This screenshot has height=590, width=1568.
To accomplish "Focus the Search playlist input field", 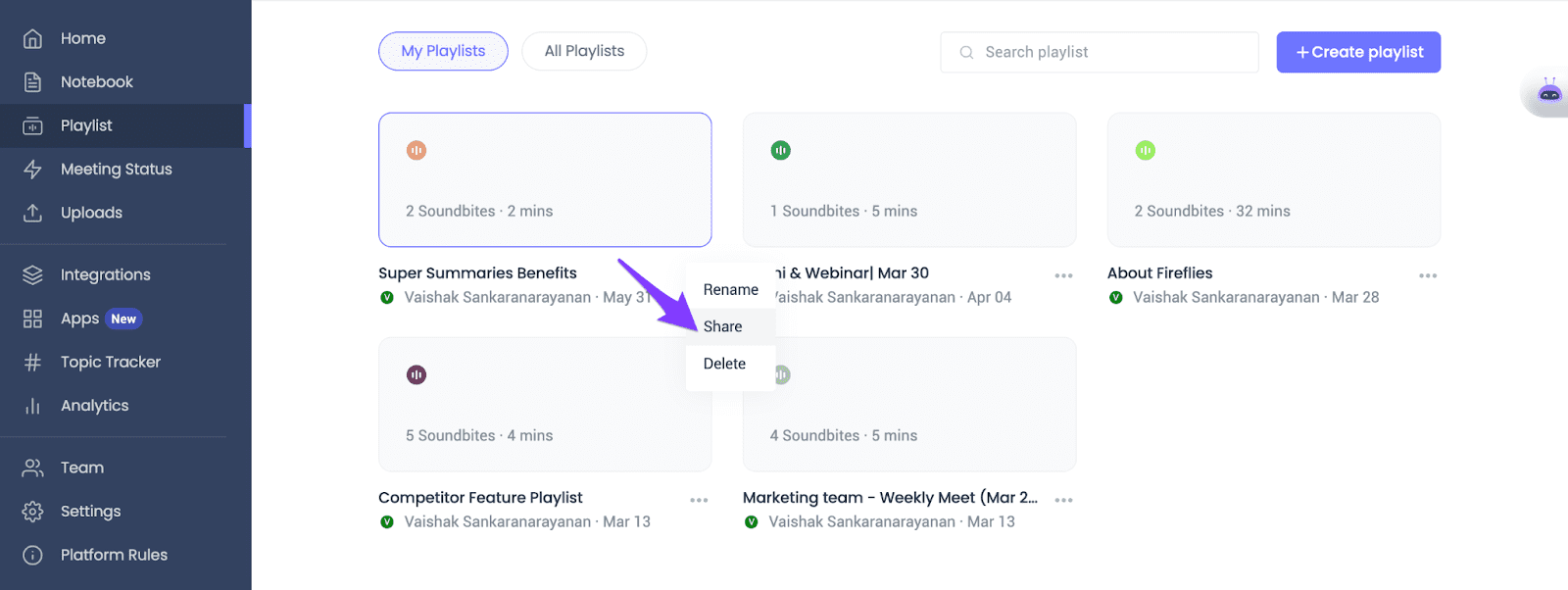I will tap(1100, 52).
